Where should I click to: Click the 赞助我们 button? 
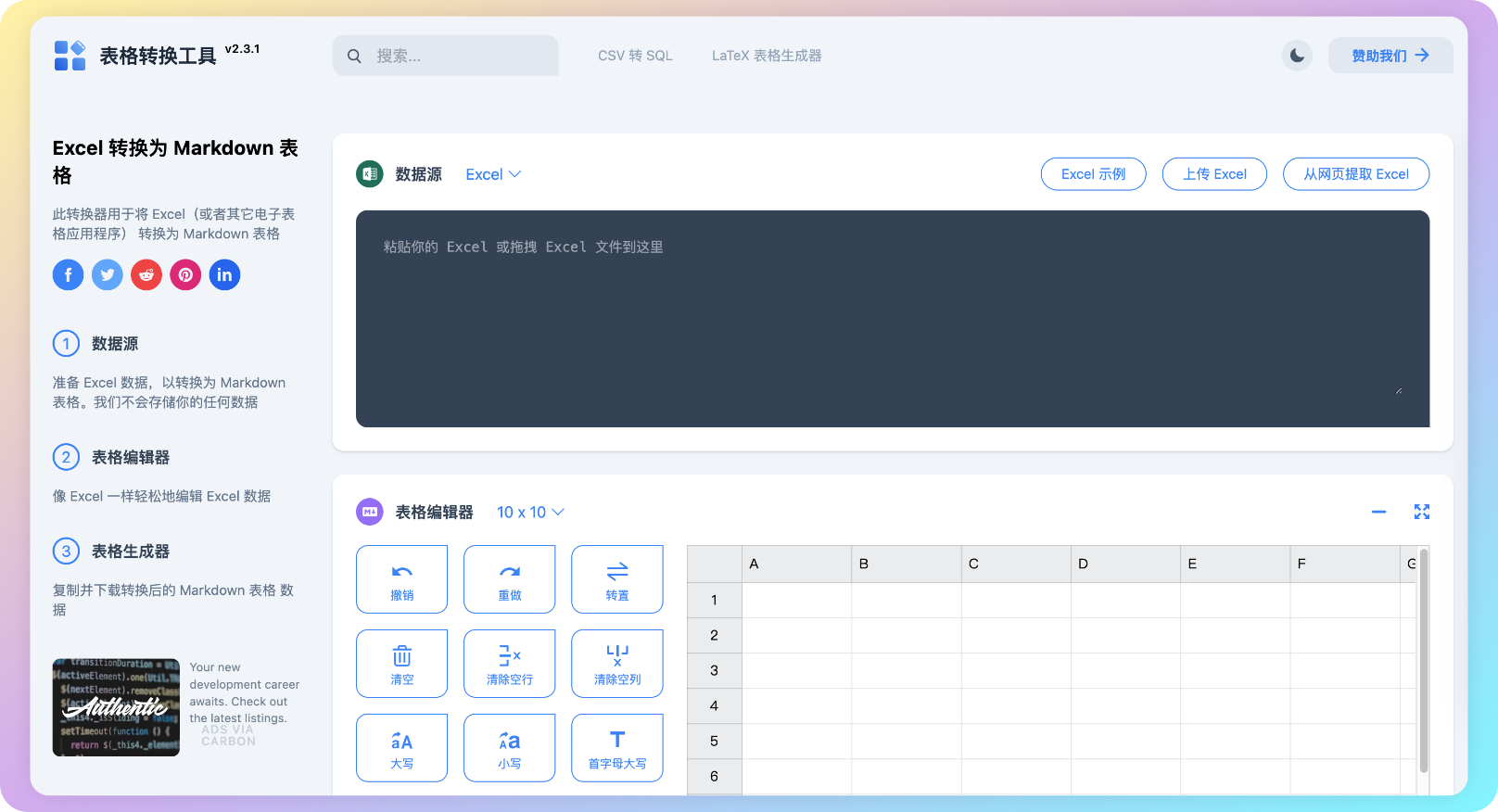tap(1390, 56)
